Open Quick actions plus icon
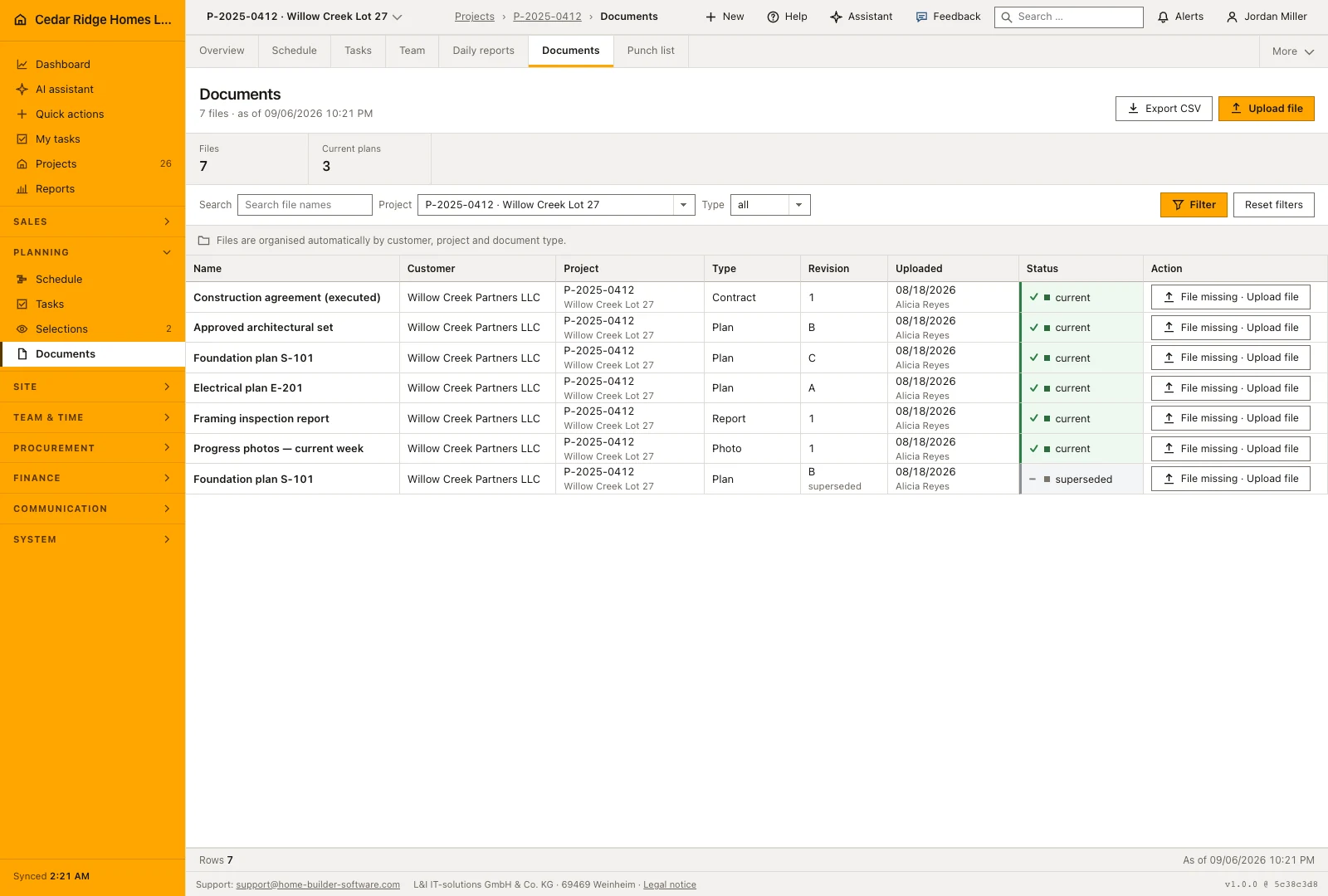1328x896 pixels. click(22, 114)
